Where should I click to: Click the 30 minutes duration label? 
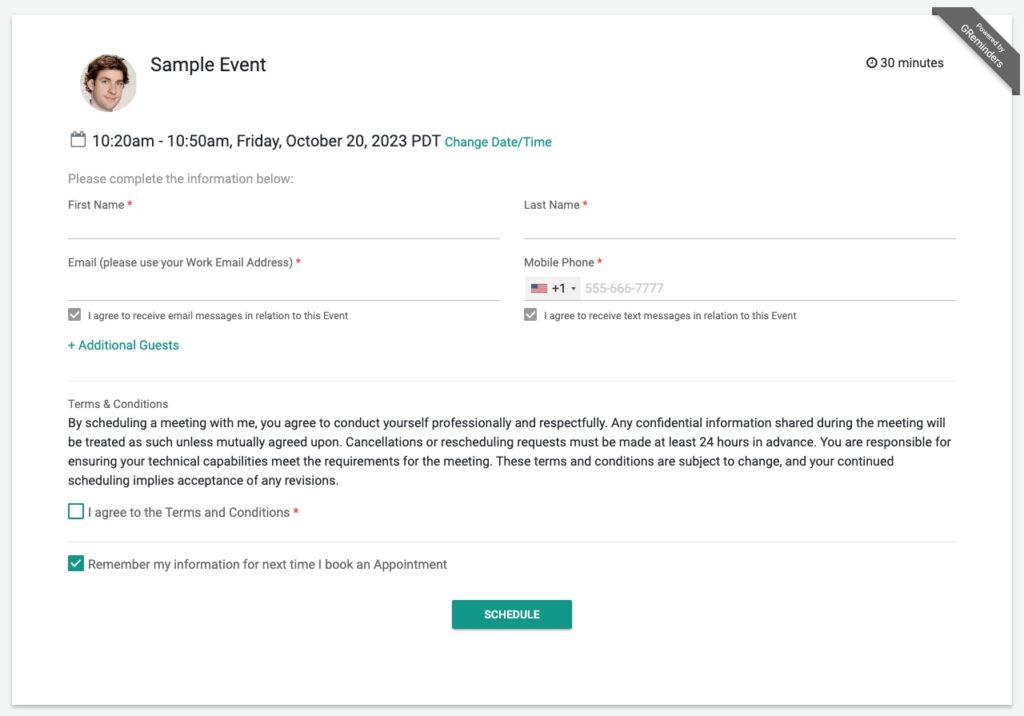pyautogui.click(x=912, y=63)
